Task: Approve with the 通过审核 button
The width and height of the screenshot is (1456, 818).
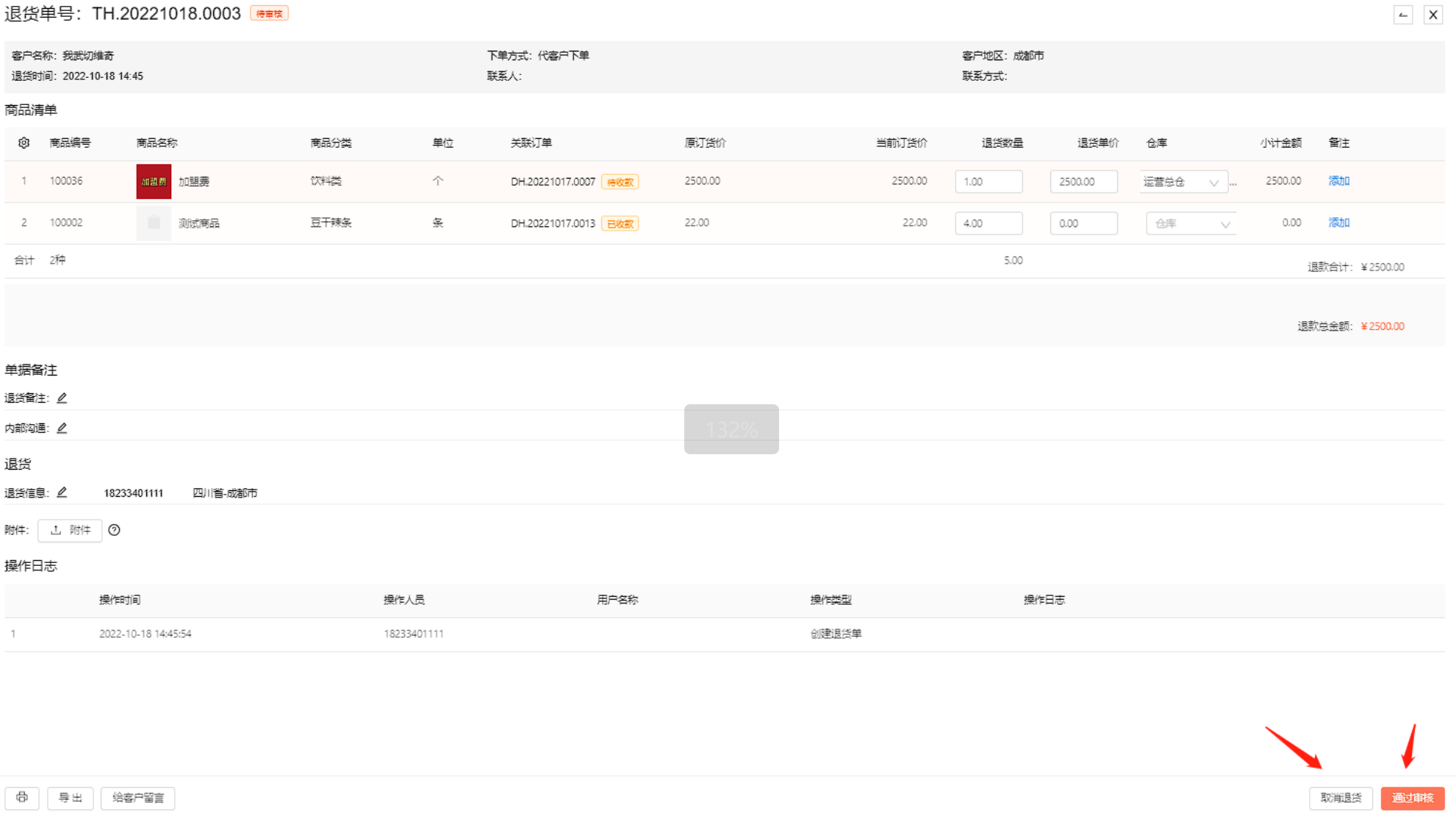Action: coord(1413,797)
